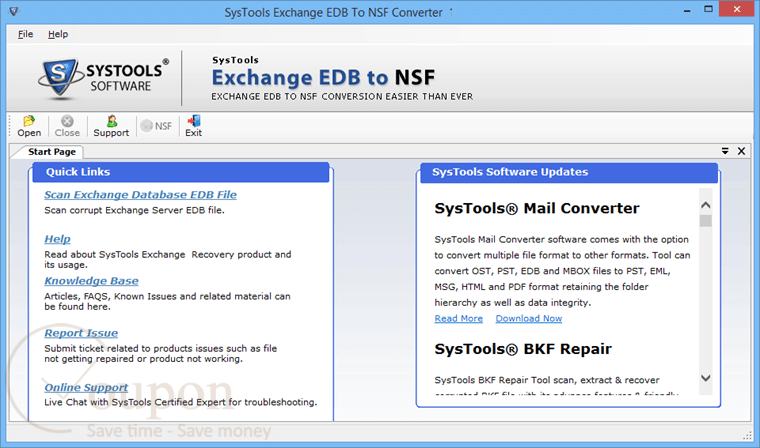Select the Start Page tab

click(51, 152)
